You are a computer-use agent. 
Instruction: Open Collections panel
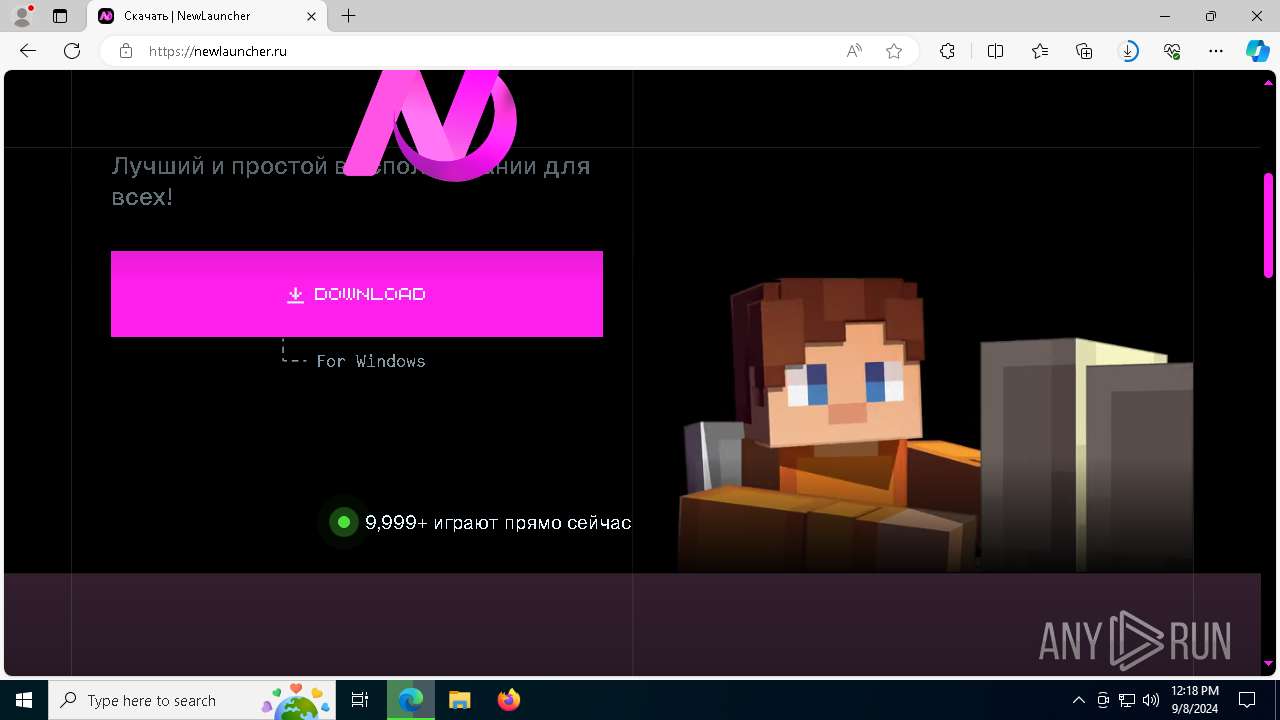(1084, 51)
